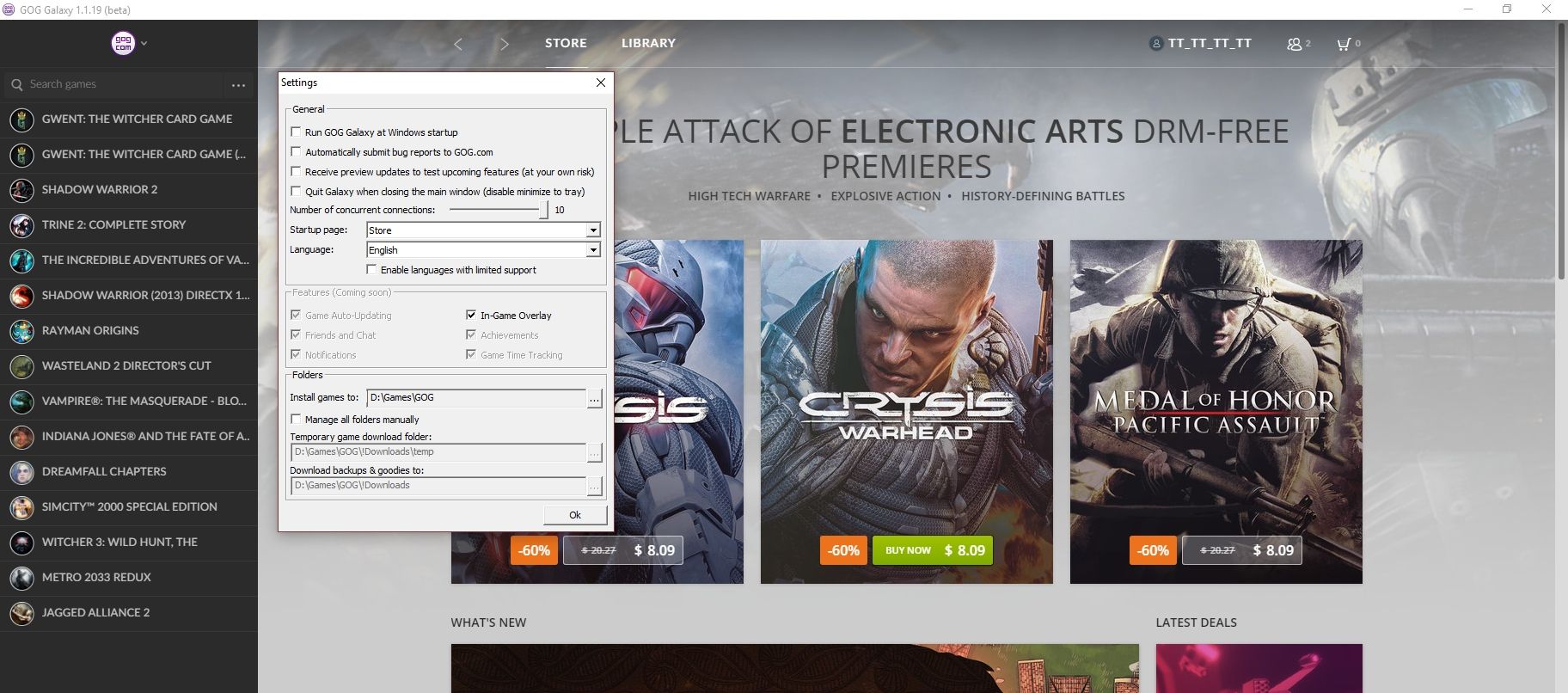This screenshot has height=693, width=1568.
Task: Click the Shadow Warrior 2013 game icon
Action: click(21, 296)
